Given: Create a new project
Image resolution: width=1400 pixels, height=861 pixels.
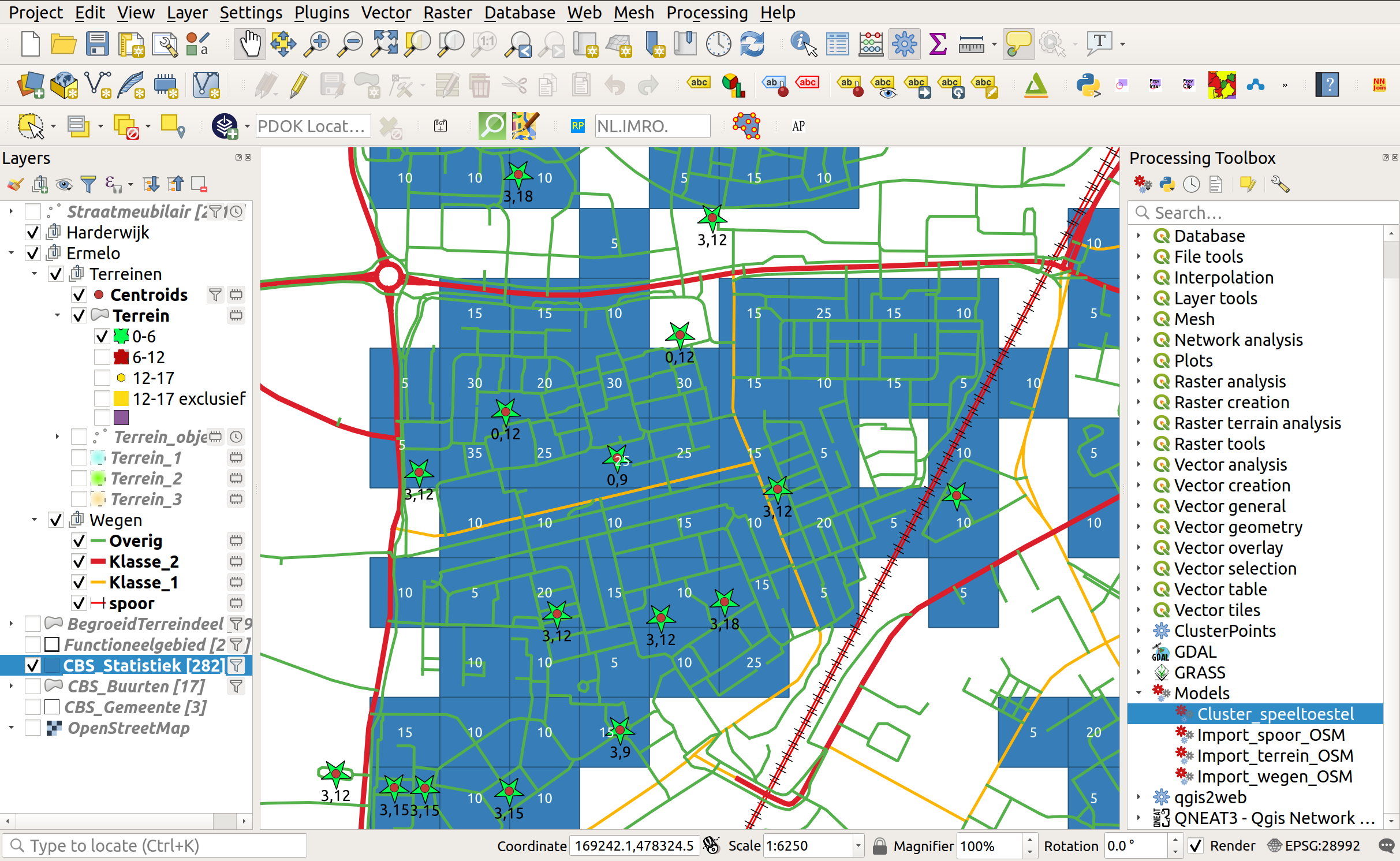Looking at the screenshot, I should tap(30, 44).
